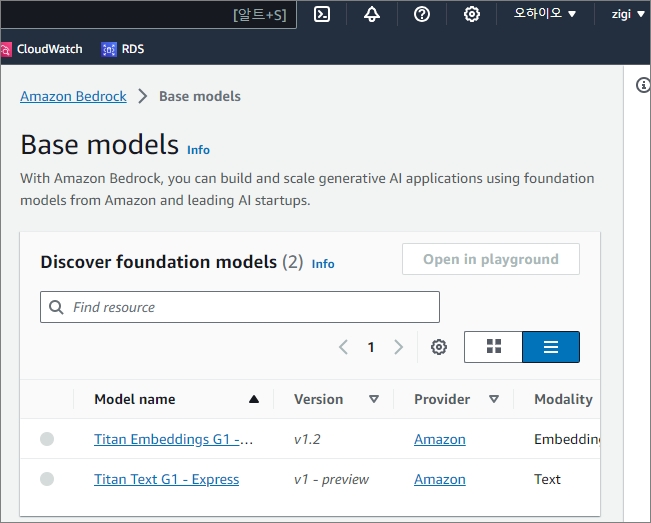Screen dimensions: 651x523
Task: Click the v1.2 version cell
Action: [x=307, y=439]
